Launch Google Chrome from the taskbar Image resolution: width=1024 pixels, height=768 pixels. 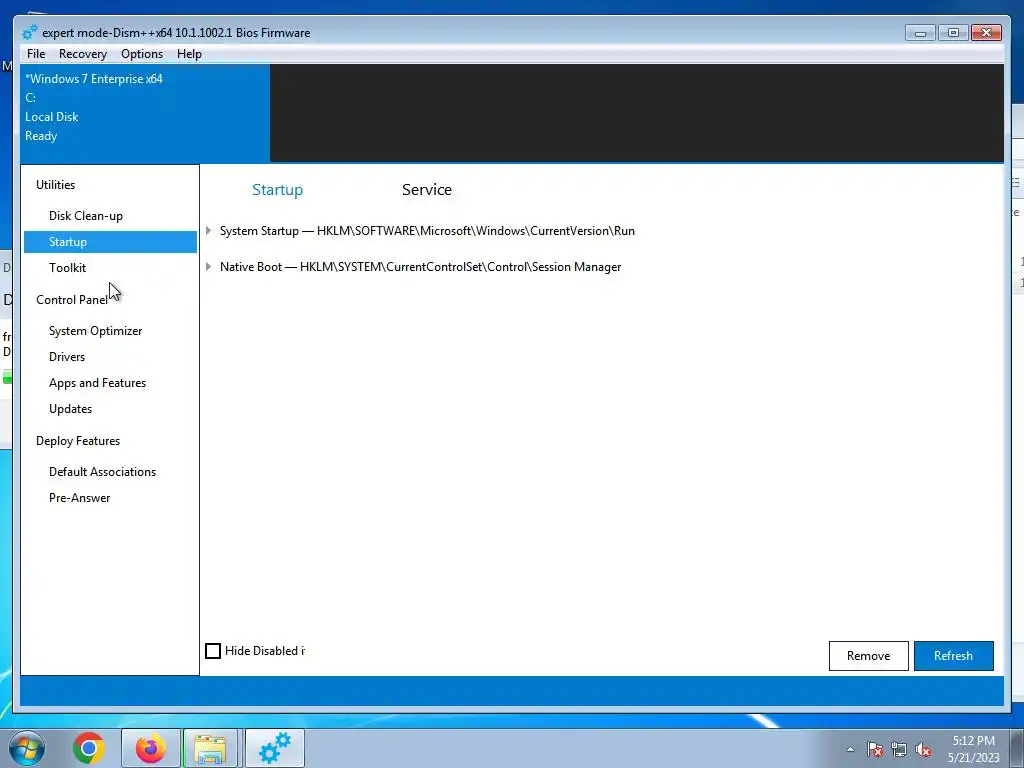tap(89, 748)
